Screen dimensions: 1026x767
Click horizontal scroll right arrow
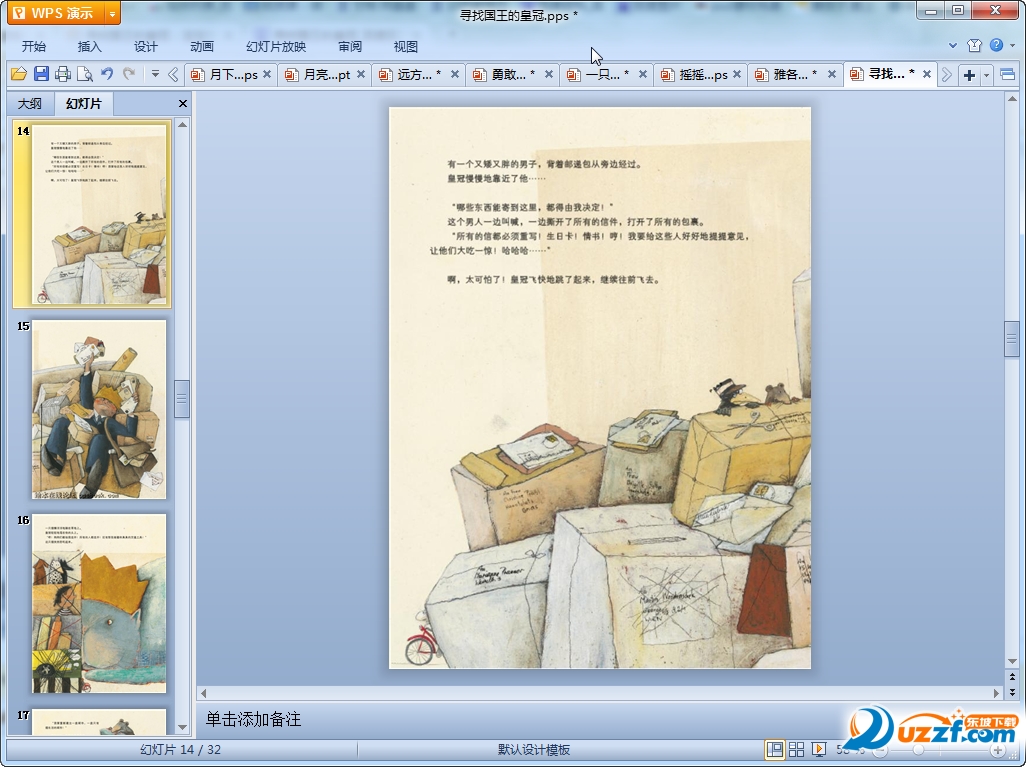997,693
